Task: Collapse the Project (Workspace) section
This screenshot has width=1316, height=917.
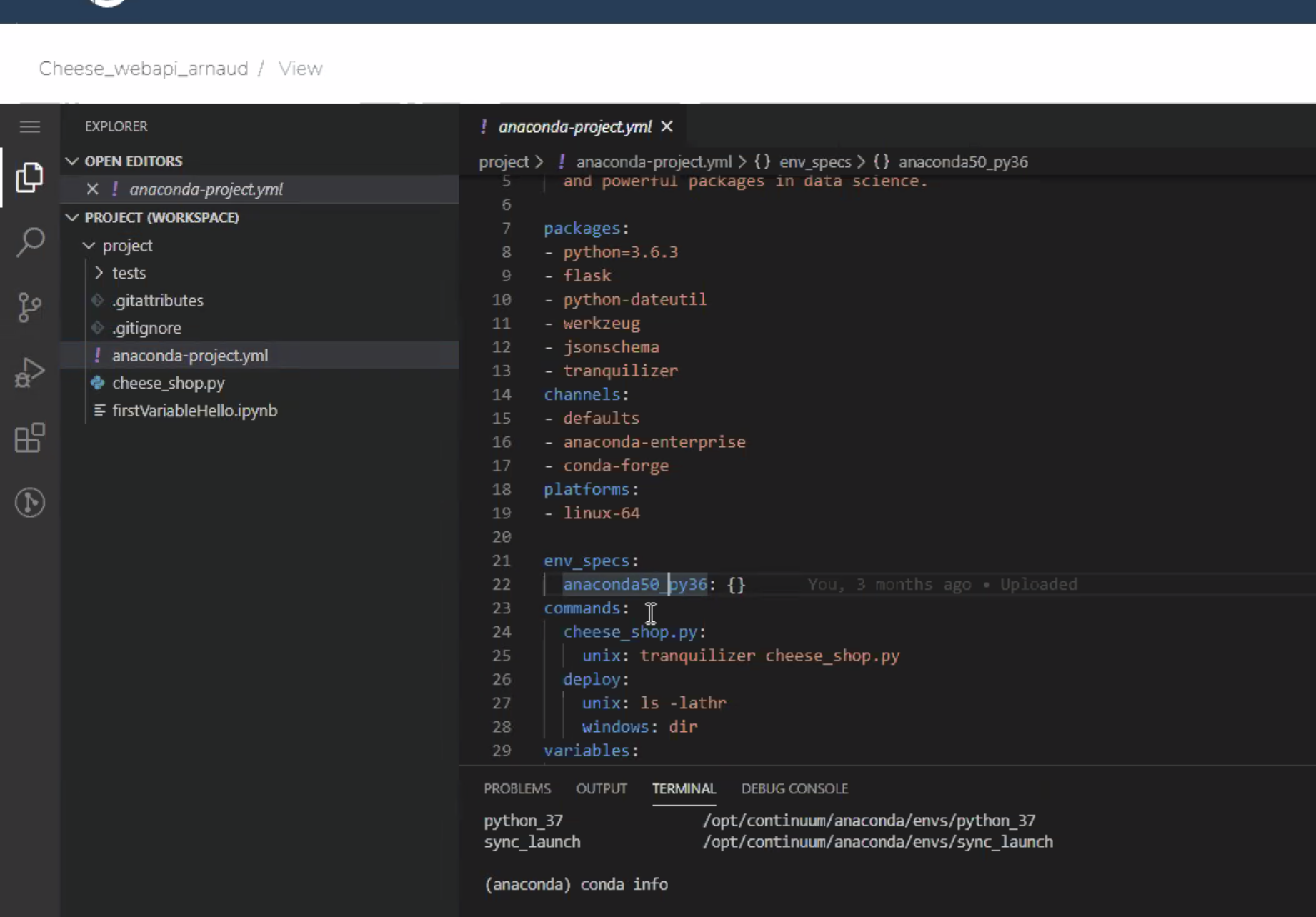Action: click(72, 217)
